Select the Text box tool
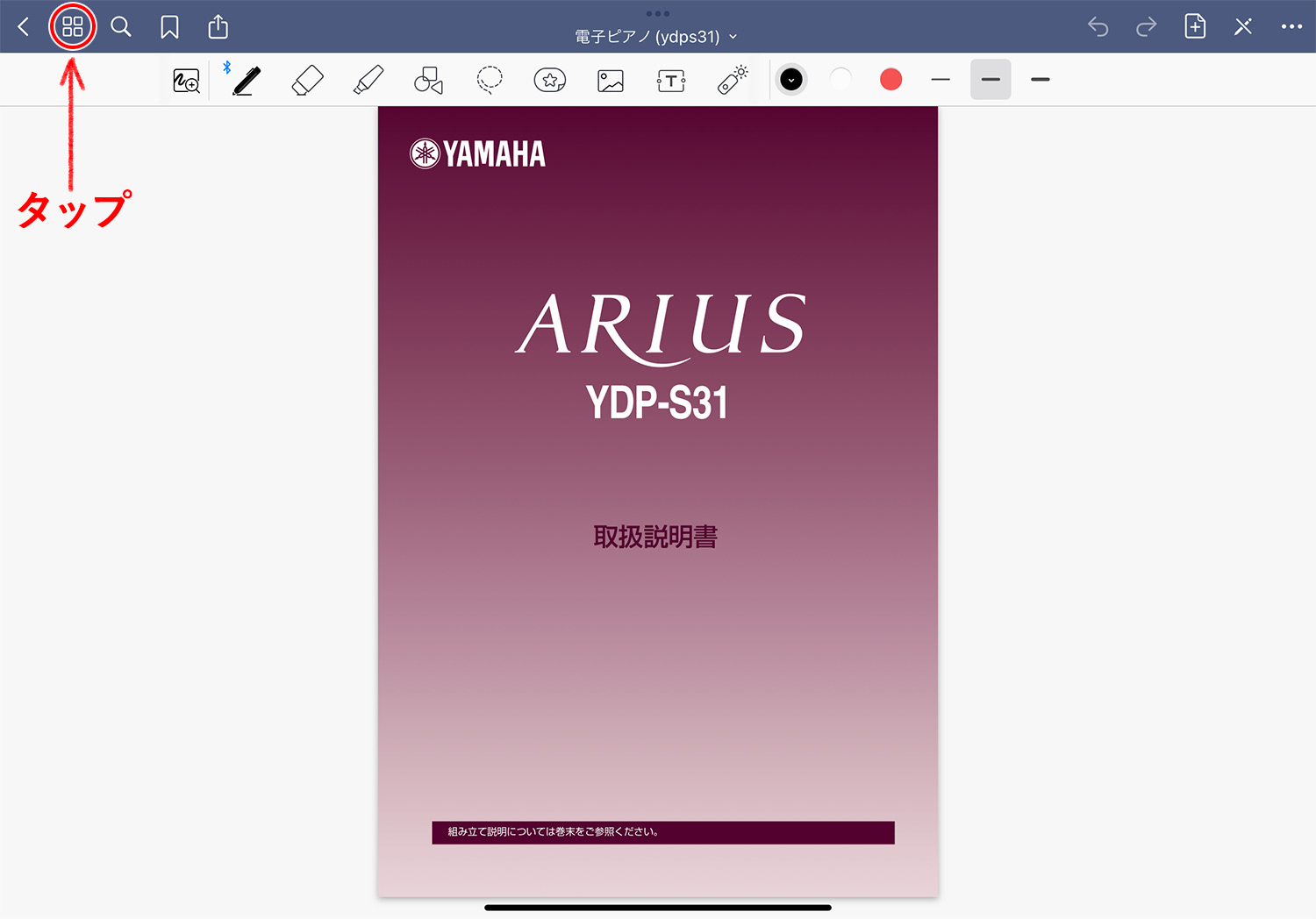Screen dimensions: 1316x919 [671, 81]
